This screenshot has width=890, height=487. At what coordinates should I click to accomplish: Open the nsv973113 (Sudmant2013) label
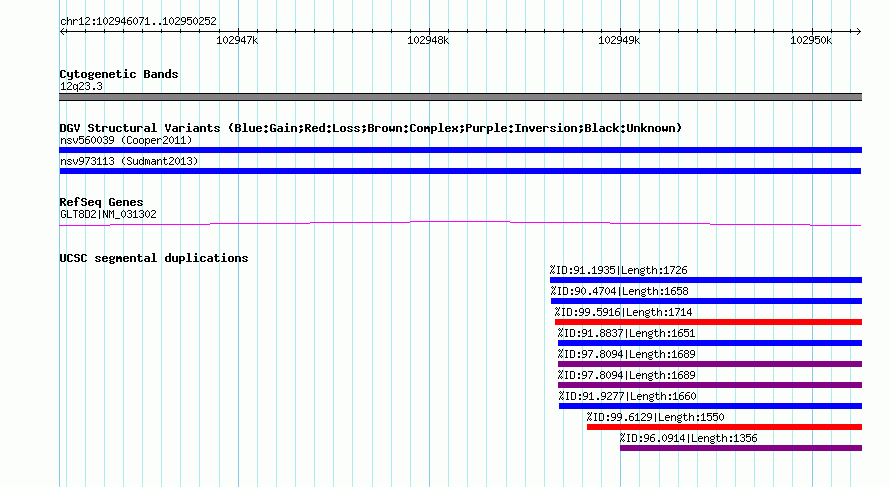(x=129, y=161)
